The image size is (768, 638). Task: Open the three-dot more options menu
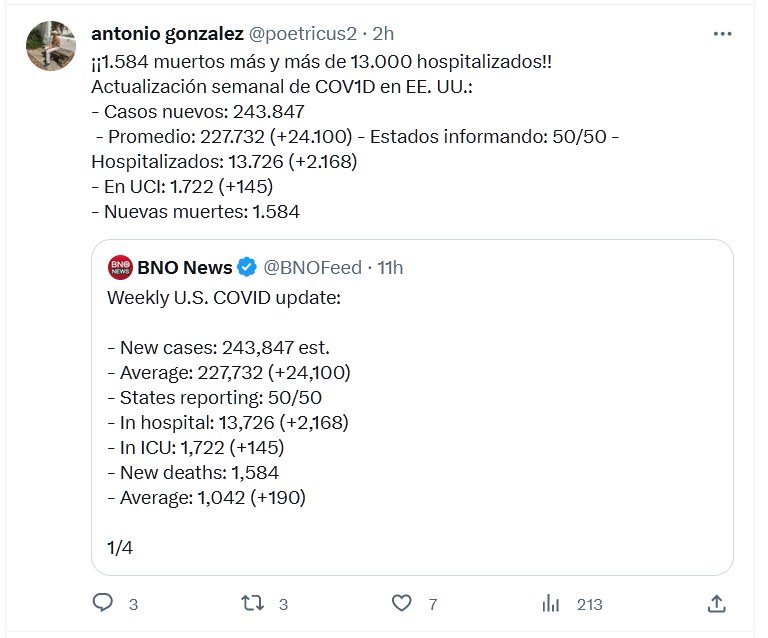(x=722, y=34)
